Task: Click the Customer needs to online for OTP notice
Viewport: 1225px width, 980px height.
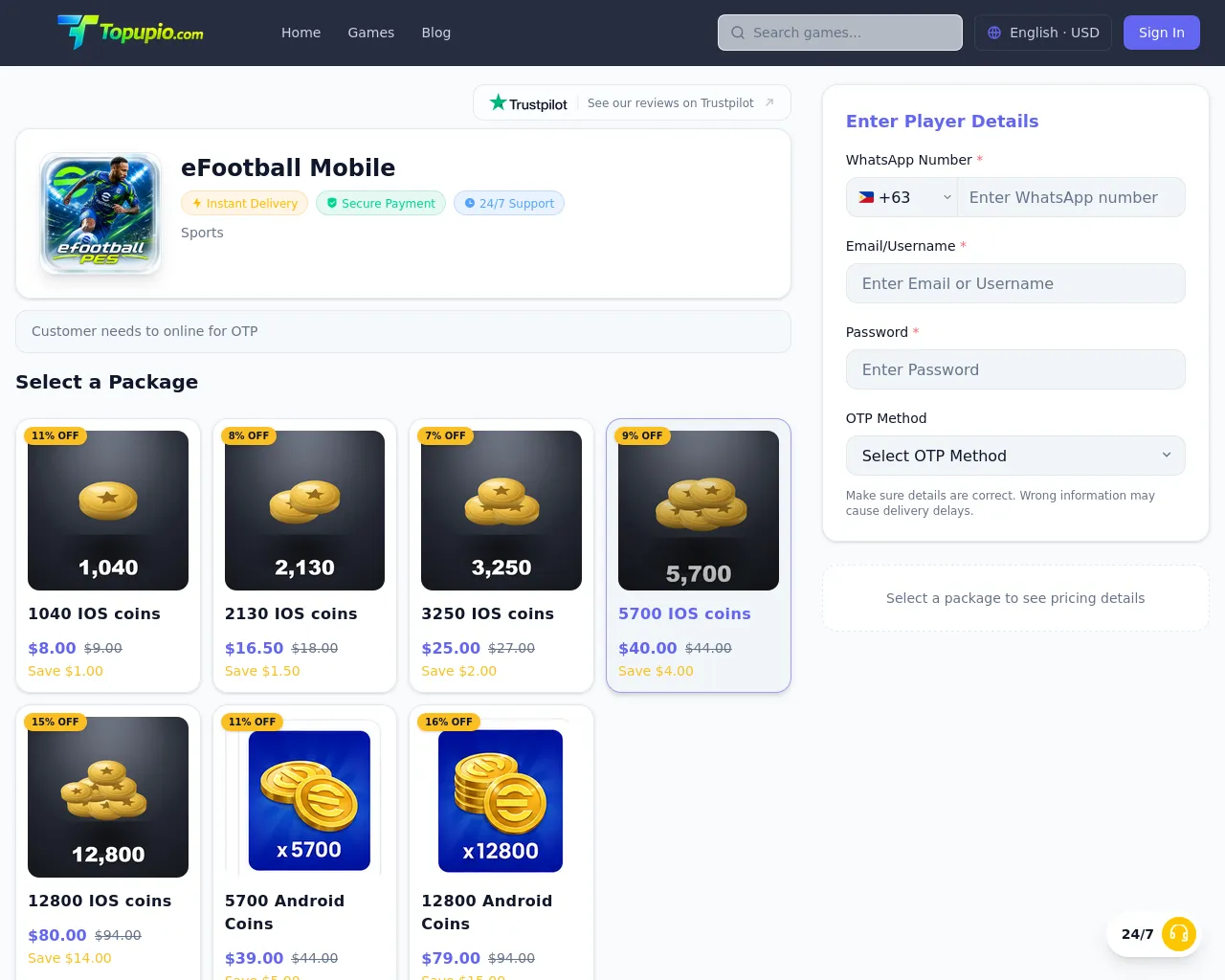Action: tap(403, 331)
